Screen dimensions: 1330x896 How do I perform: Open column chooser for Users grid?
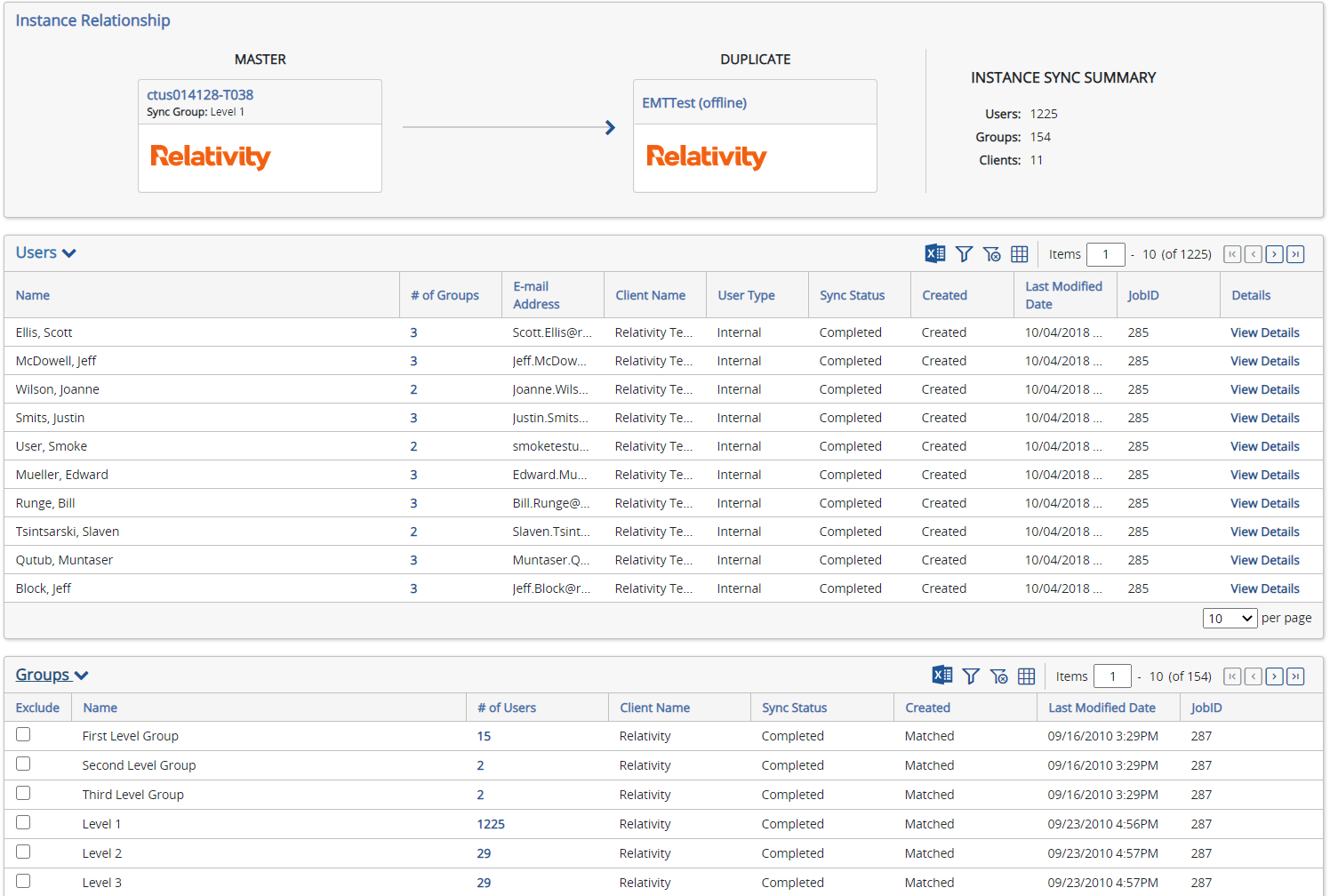[1020, 254]
